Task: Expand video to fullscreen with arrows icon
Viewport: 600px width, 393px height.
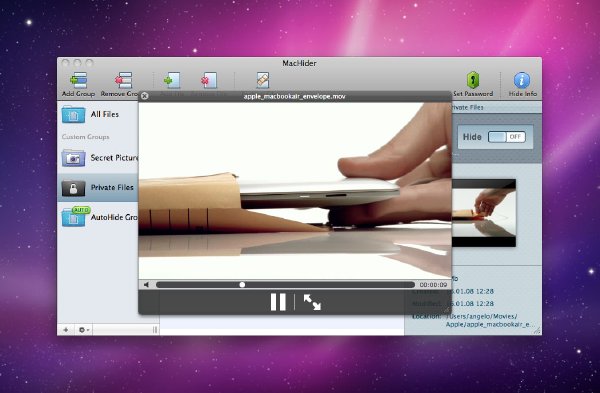Action: (312, 302)
